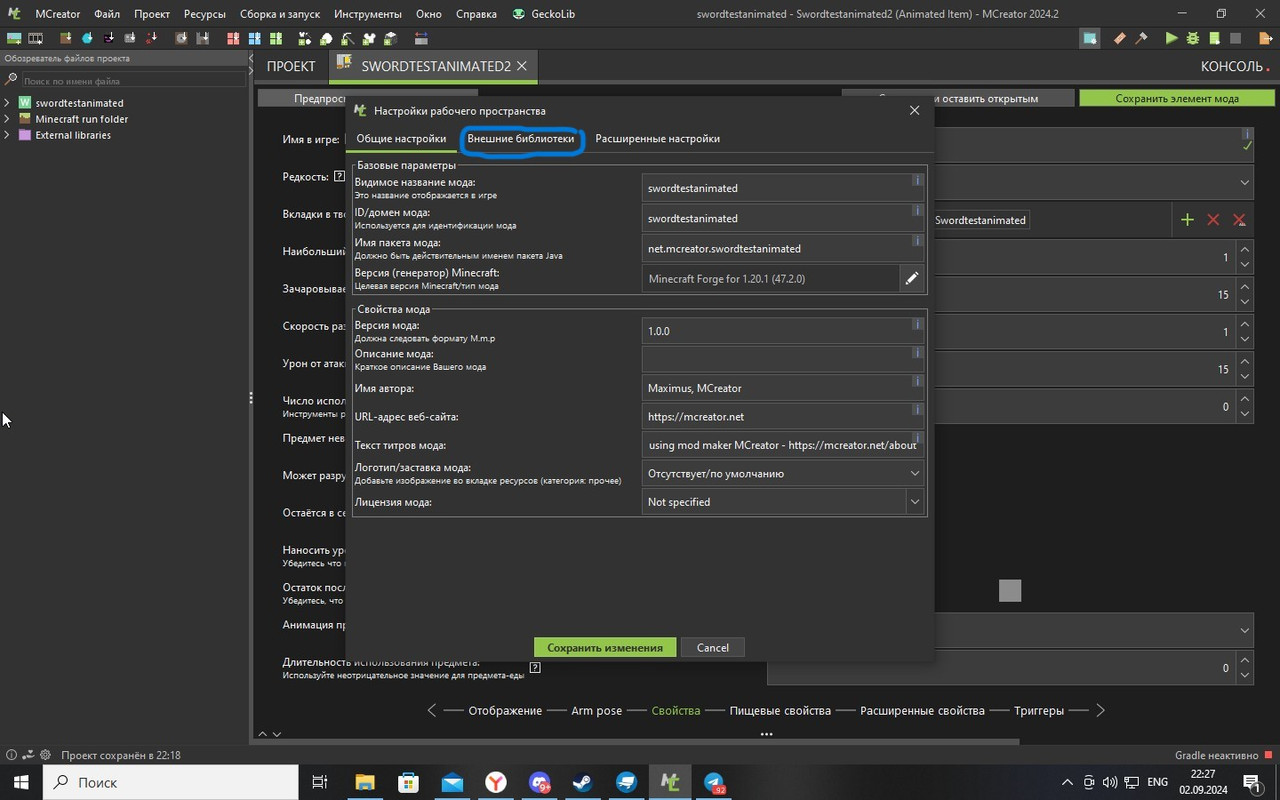Click the gray stop square toolbar icon
This screenshot has height=800, width=1280.
coord(1235,38)
